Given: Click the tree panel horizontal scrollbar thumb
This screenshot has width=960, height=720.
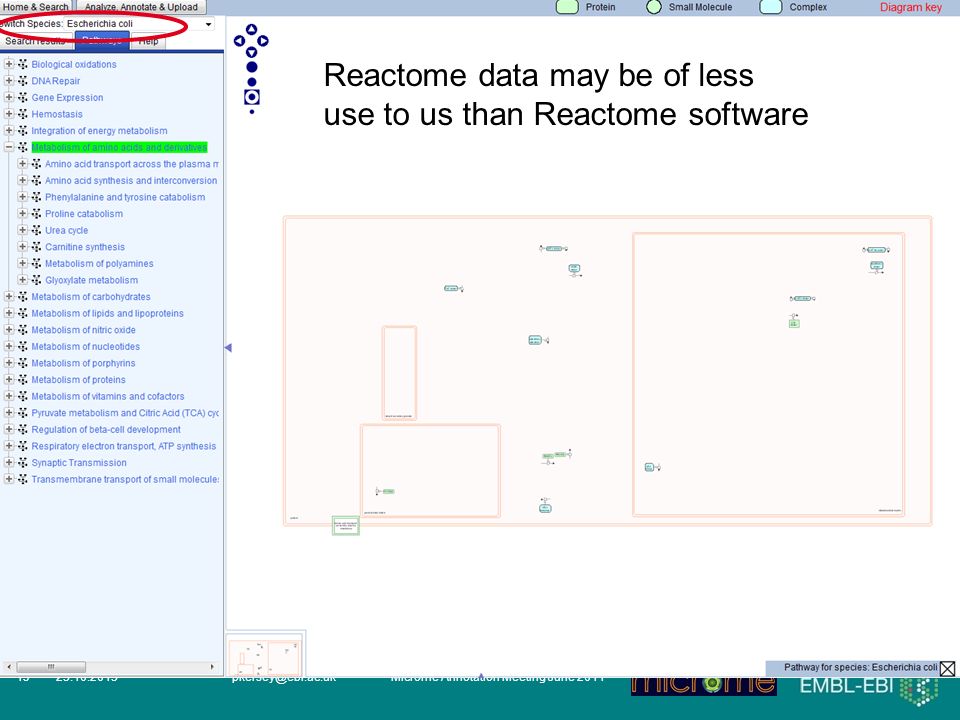Looking at the screenshot, I should click(x=51, y=667).
